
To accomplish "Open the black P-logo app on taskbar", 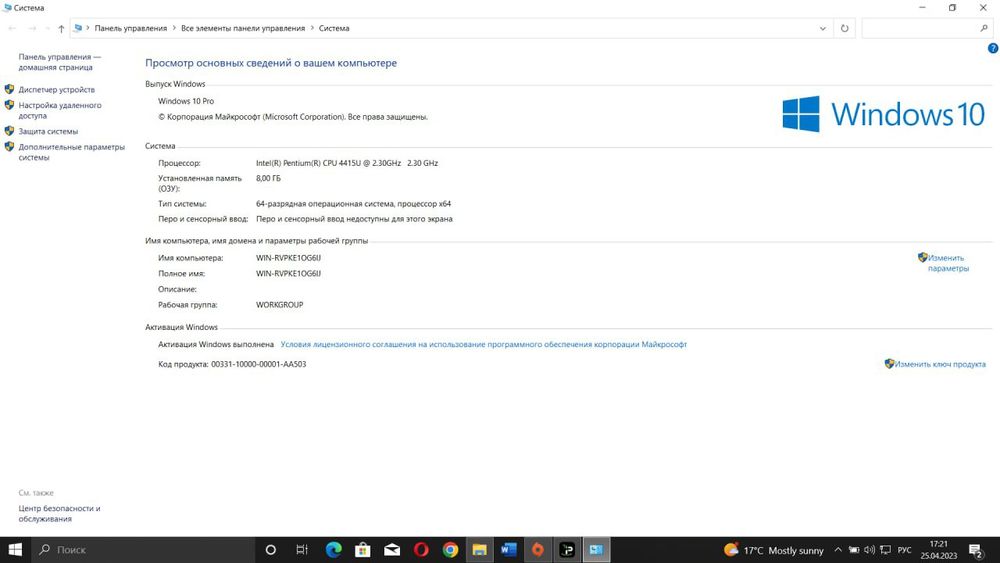I will tap(567, 550).
